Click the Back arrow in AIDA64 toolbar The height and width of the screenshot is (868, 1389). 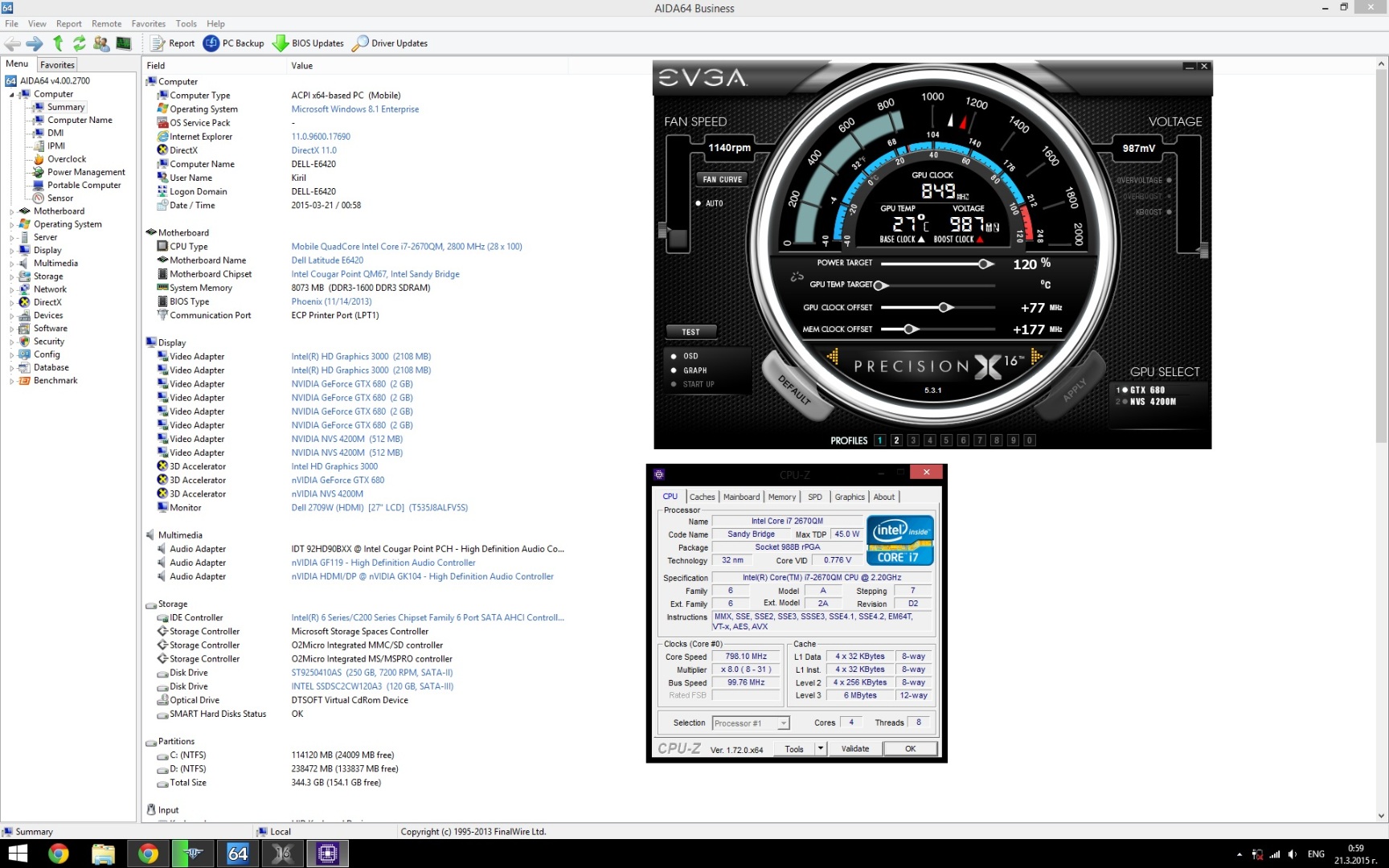(13, 43)
